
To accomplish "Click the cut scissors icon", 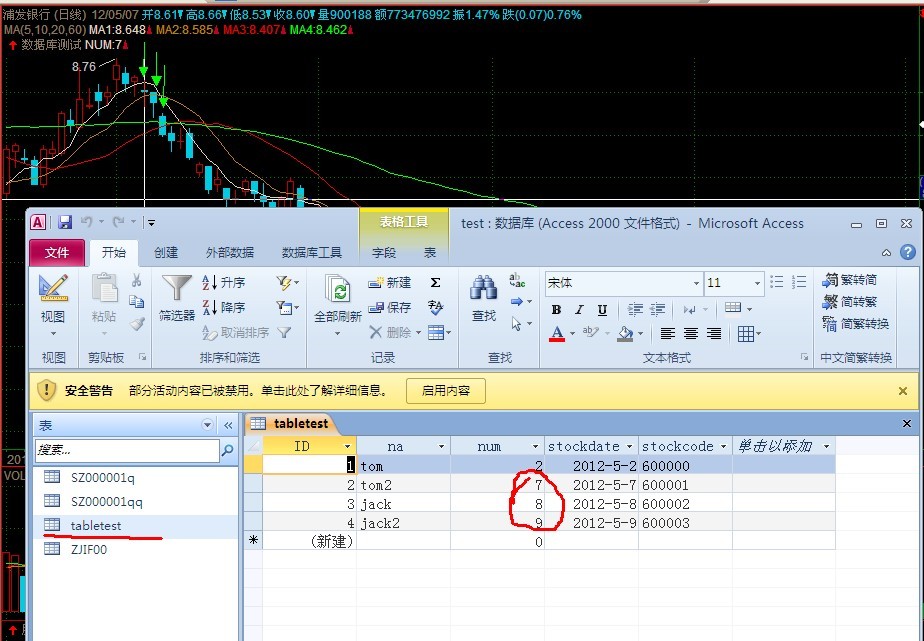I will [x=136, y=280].
